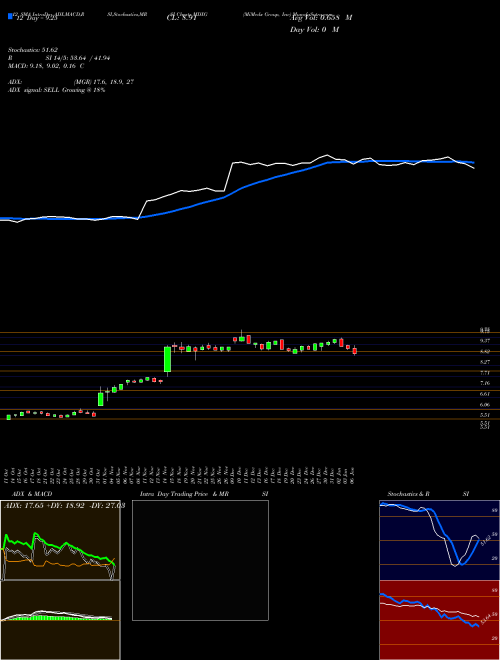500x660 pixels.
Task: Click the 6.06 price axis label
Action: point(484,405)
